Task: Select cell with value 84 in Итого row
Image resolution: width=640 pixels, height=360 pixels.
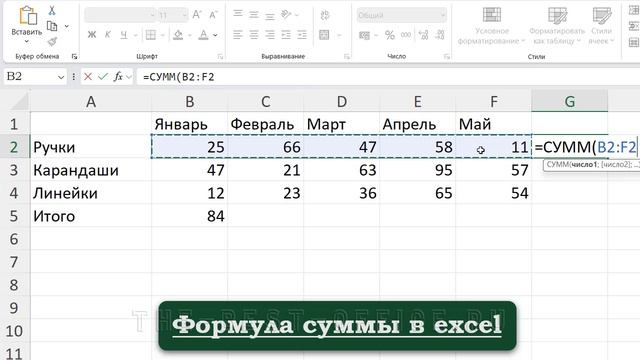Action: pyautogui.click(x=189, y=216)
